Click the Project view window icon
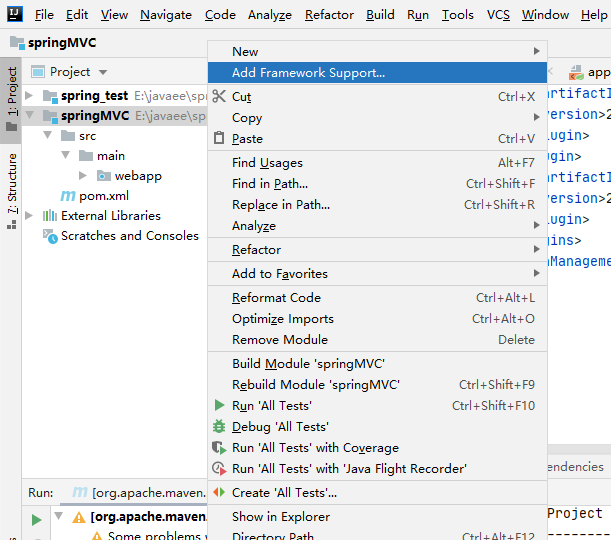 click(38, 72)
